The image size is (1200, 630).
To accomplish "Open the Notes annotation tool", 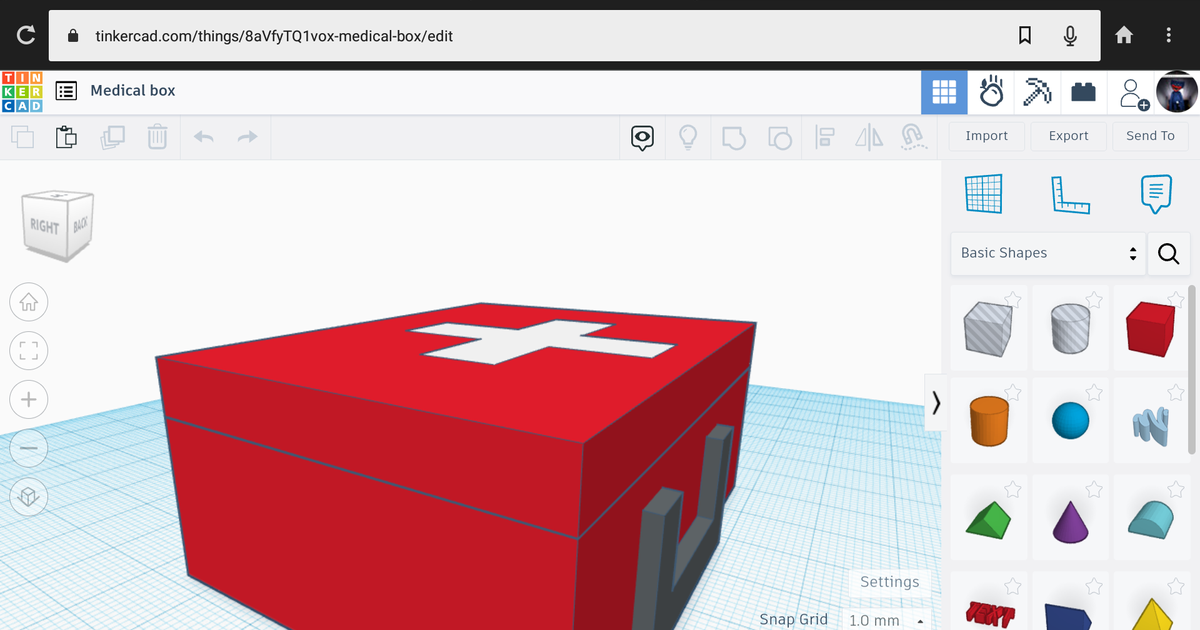I will pyautogui.click(x=1156, y=194).
